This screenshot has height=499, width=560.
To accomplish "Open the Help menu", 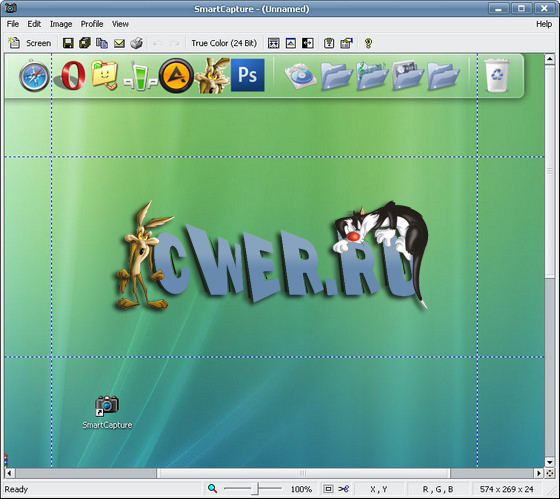I will (x=544, y=24).
